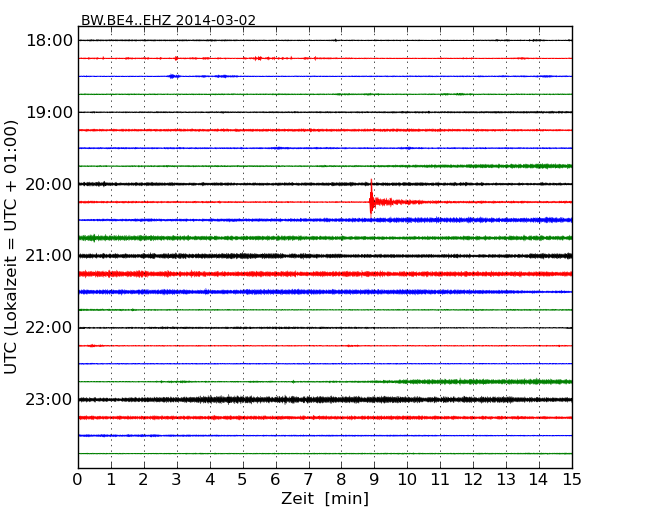The width and height of the screenshot is (650, 520).
Task: Click the 'Zeit [min]' x-axis label
Action: click(324, 499)
